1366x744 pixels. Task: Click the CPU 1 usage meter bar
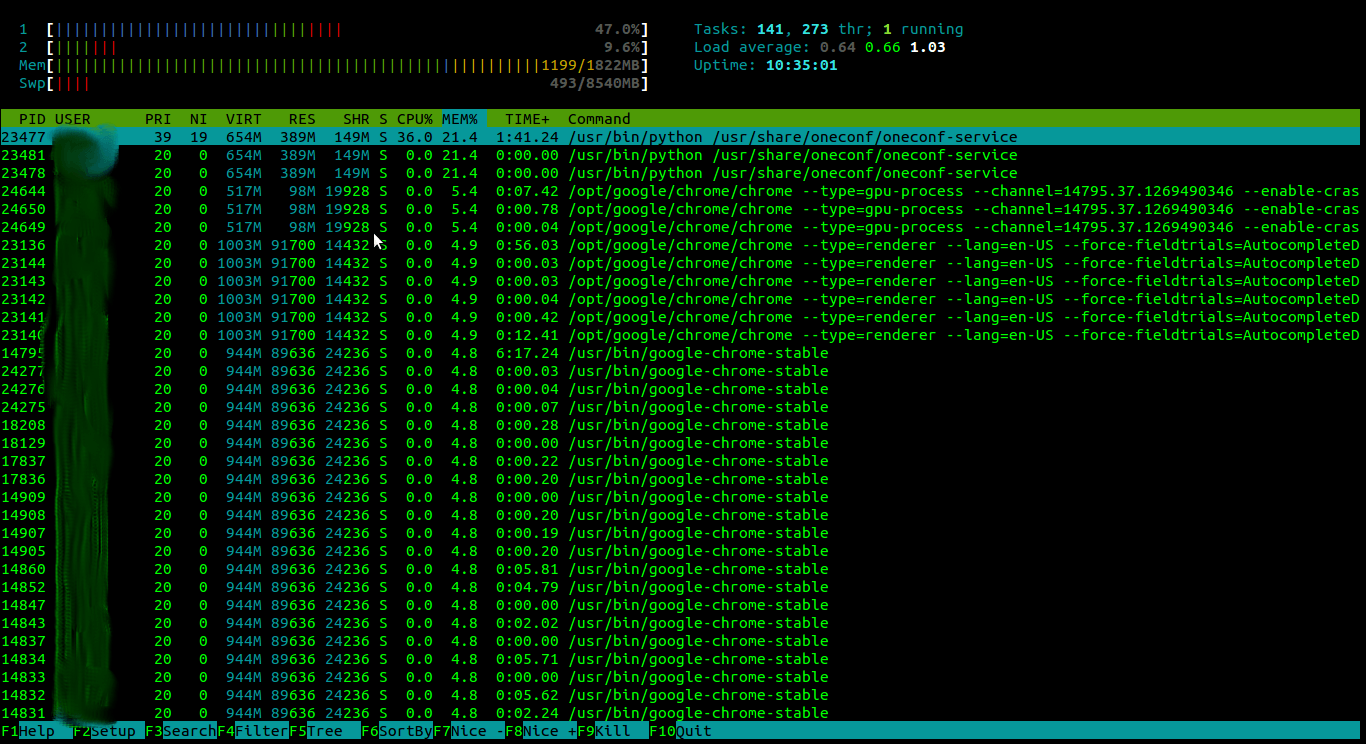click(347, 29)
